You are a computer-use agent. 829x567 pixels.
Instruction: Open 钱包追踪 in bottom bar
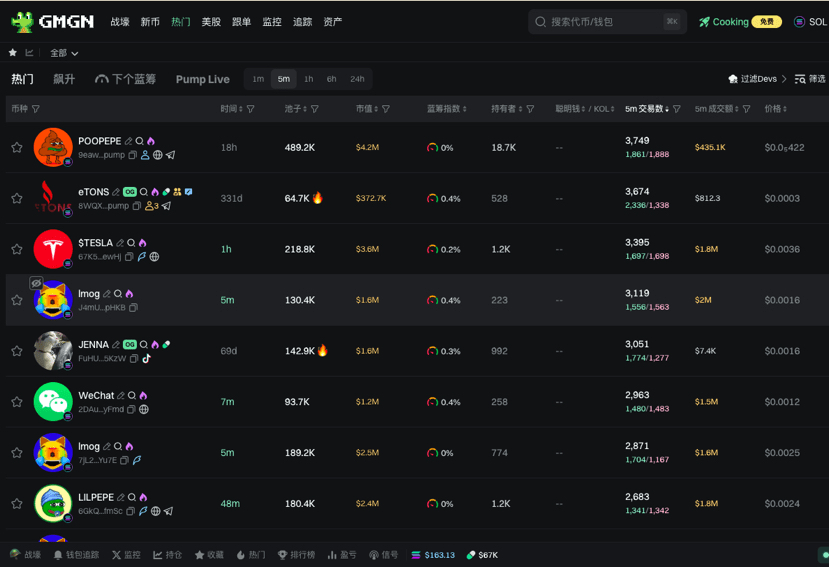pos(76,555)
